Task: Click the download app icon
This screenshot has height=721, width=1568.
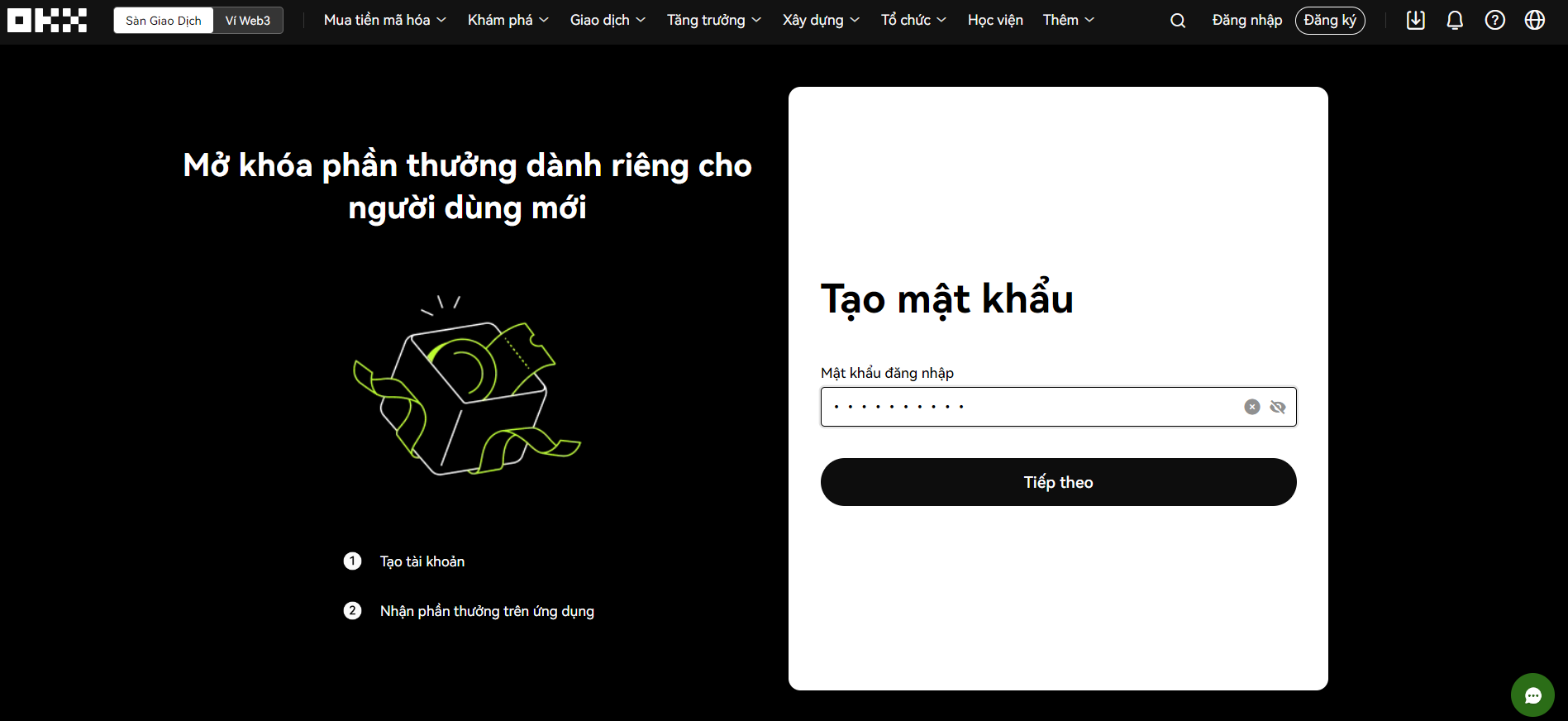Action: [x=1416, y=21]
